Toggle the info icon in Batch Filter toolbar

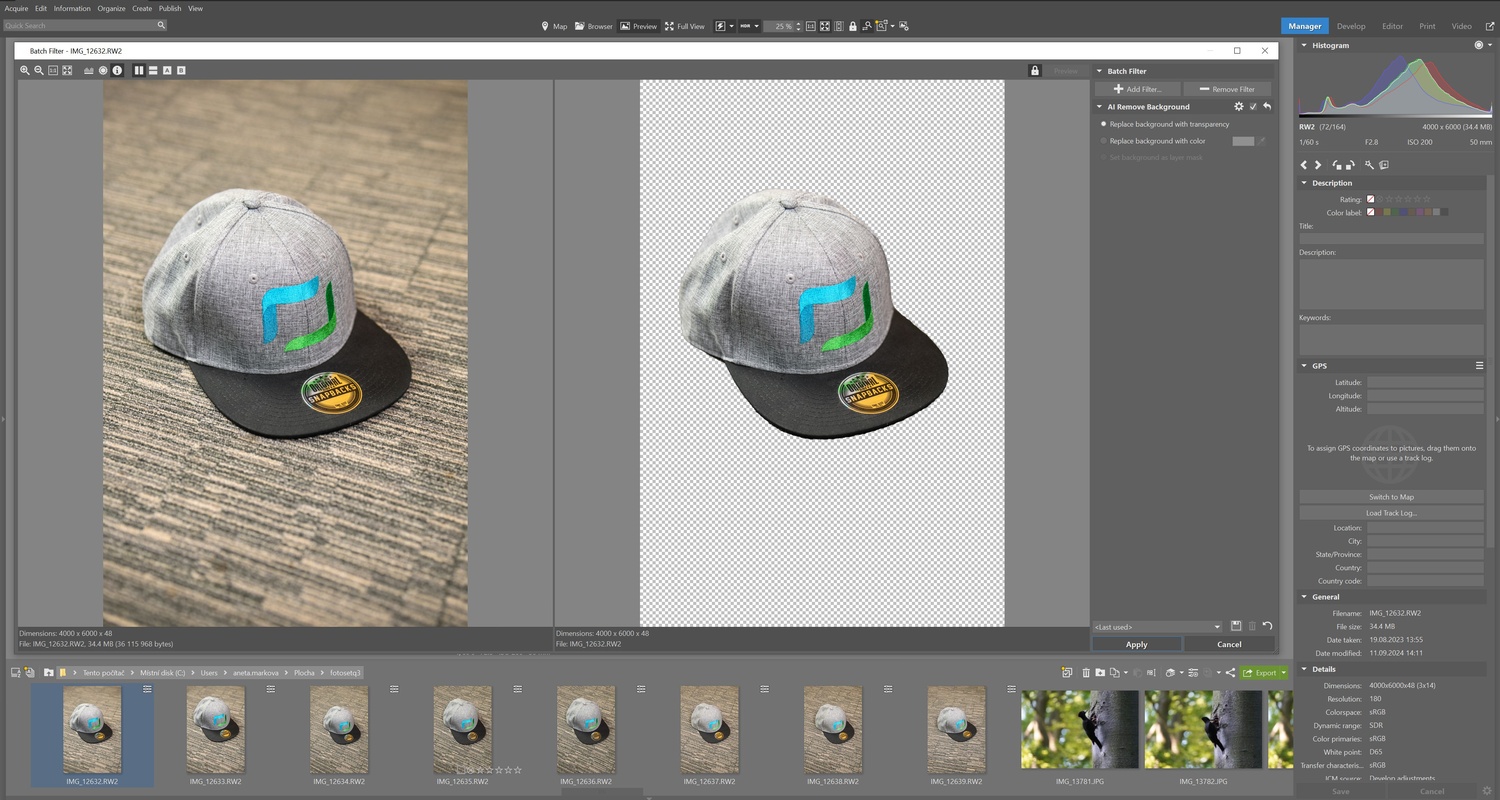[117, 71]
